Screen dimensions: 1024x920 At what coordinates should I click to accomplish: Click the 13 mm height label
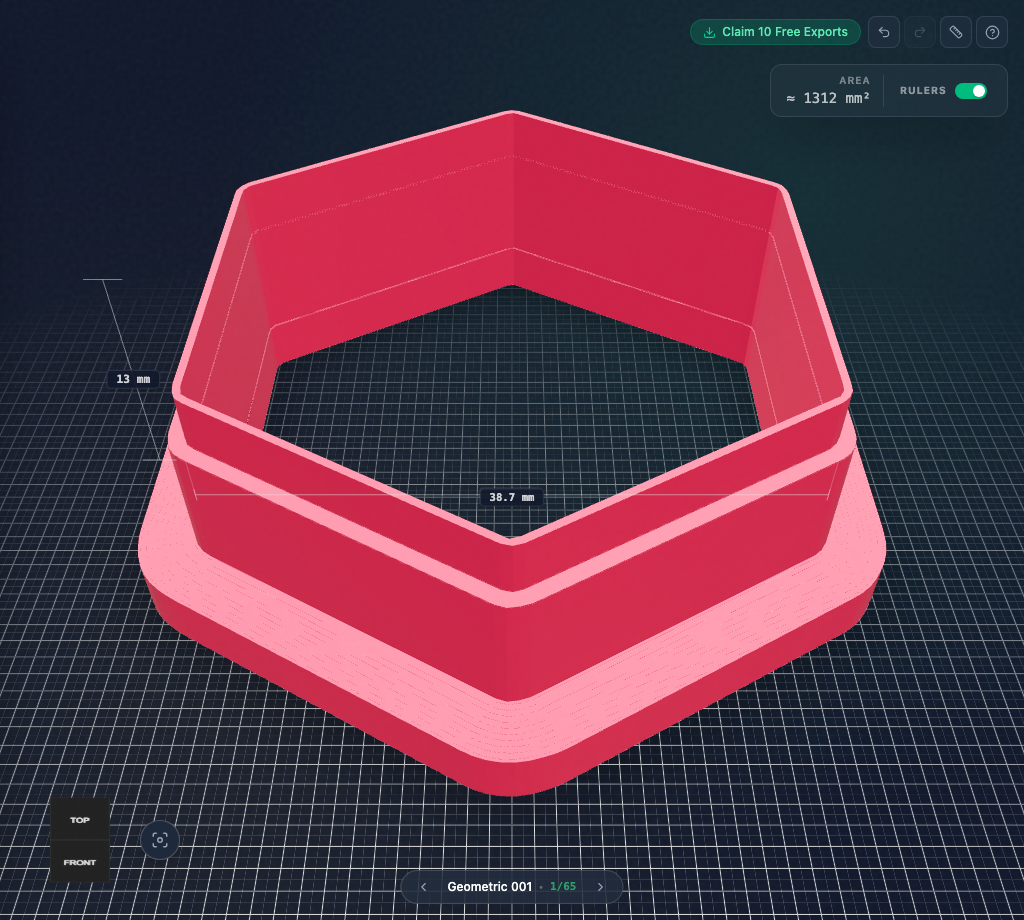pos(133,379)
